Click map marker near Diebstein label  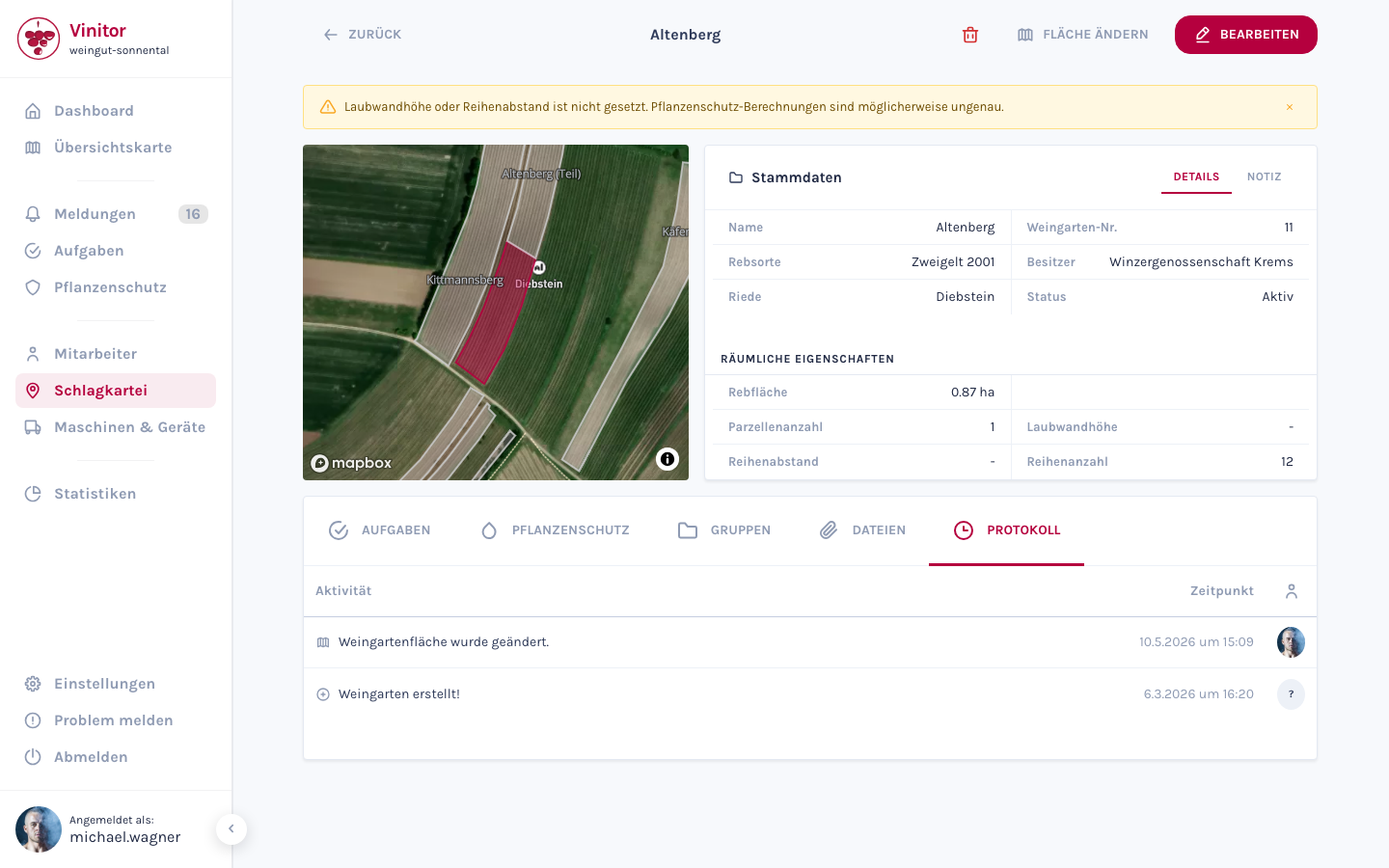coord(539,268)
